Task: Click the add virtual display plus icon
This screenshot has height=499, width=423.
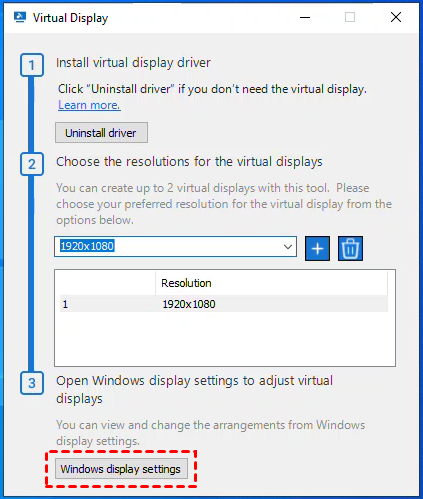Action: tap(317, 249)
